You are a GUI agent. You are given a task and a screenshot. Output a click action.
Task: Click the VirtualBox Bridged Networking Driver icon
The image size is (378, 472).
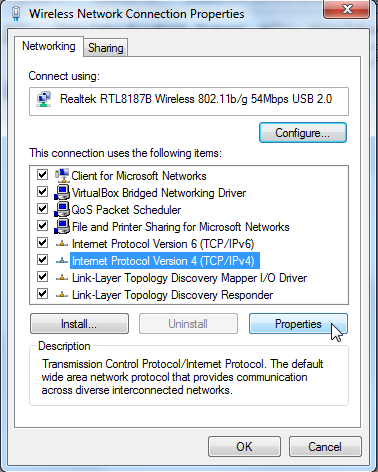point(62,192)
